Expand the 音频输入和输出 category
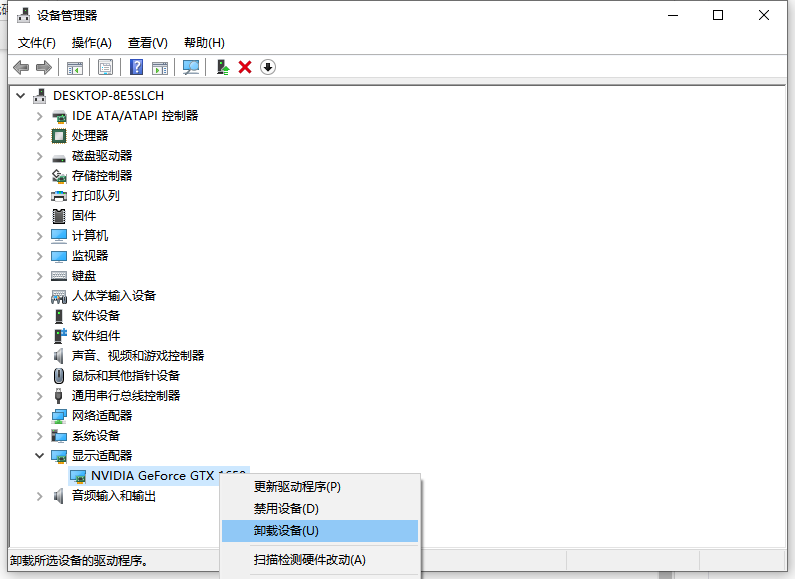Image resolution: width=795 pixels, height=579 pixels. click(x=40, y=496)
